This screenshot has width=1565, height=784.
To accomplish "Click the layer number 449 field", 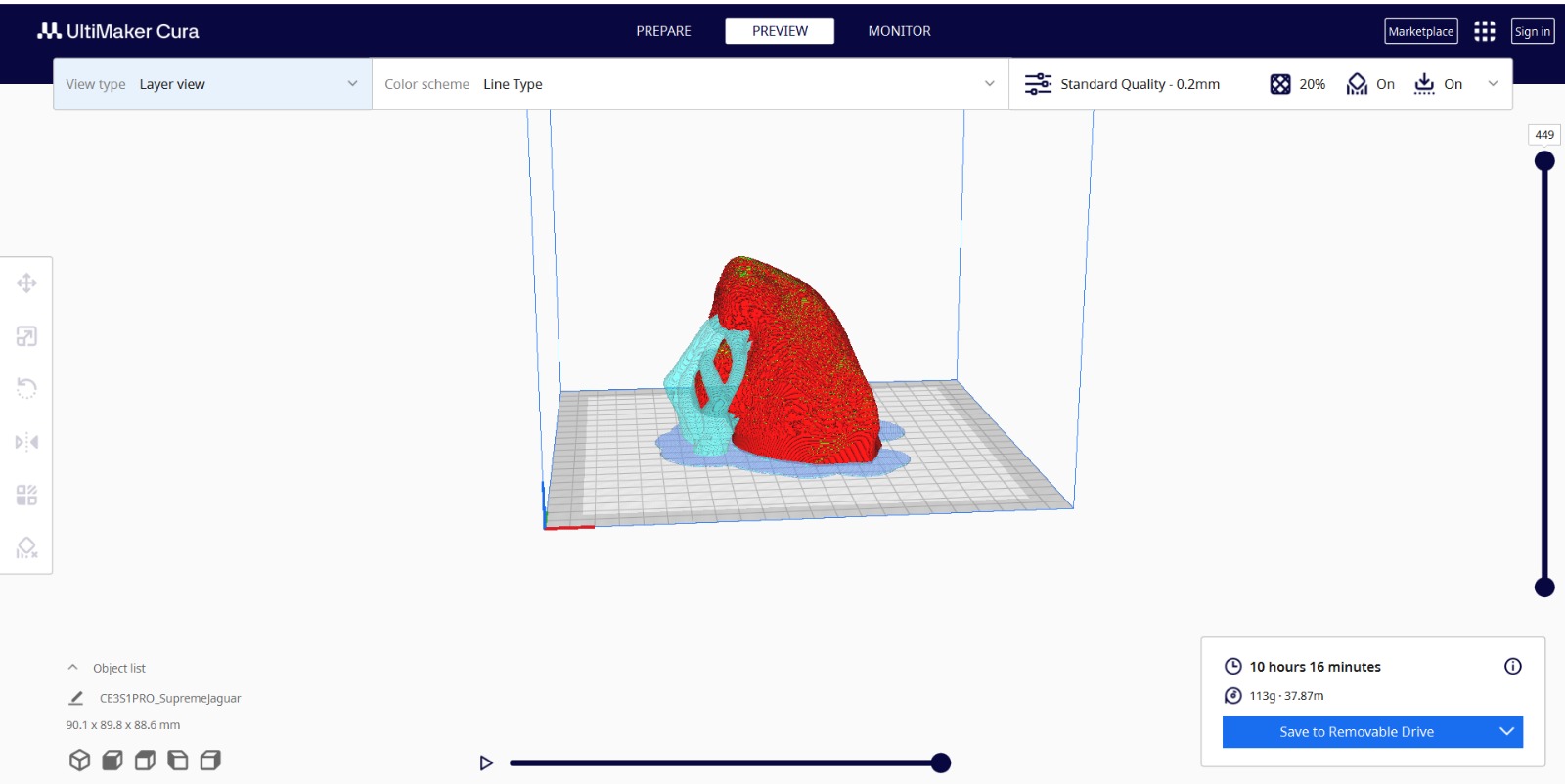I will tap(1544, 135).
